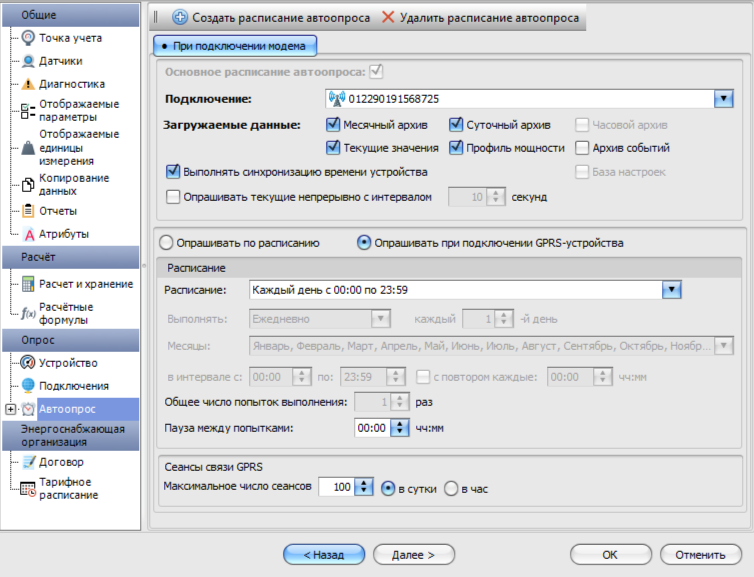The height and width of the screenshot is (577, 754).
Task: Open the Подключение dropdown list
Action: (x=724, y=98)
